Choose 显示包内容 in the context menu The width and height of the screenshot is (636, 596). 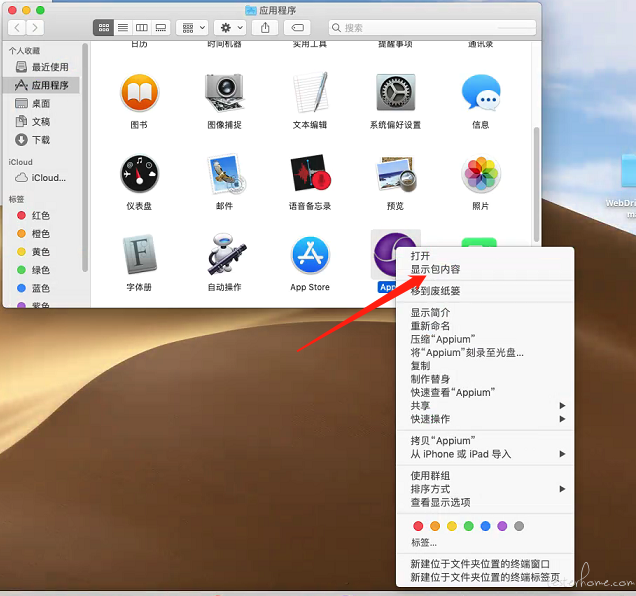(x=485, y=269)
